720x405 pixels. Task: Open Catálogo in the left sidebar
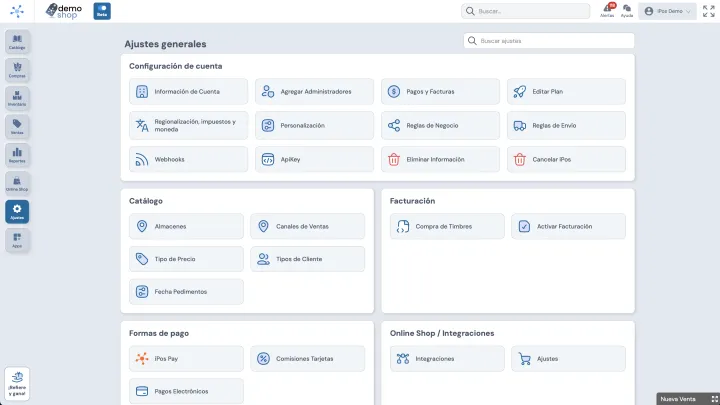click(17, 42)
